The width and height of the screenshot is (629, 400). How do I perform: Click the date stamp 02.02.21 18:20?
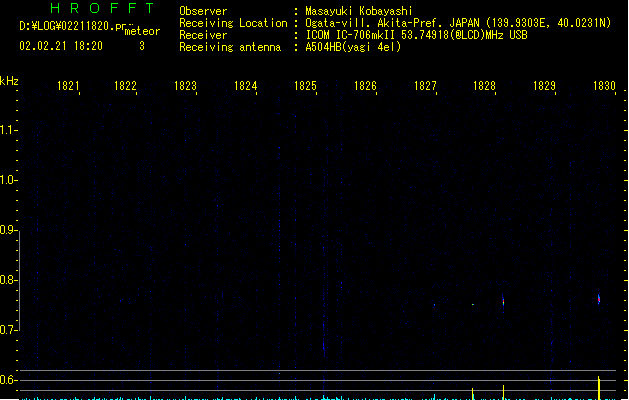click(61, 46)
